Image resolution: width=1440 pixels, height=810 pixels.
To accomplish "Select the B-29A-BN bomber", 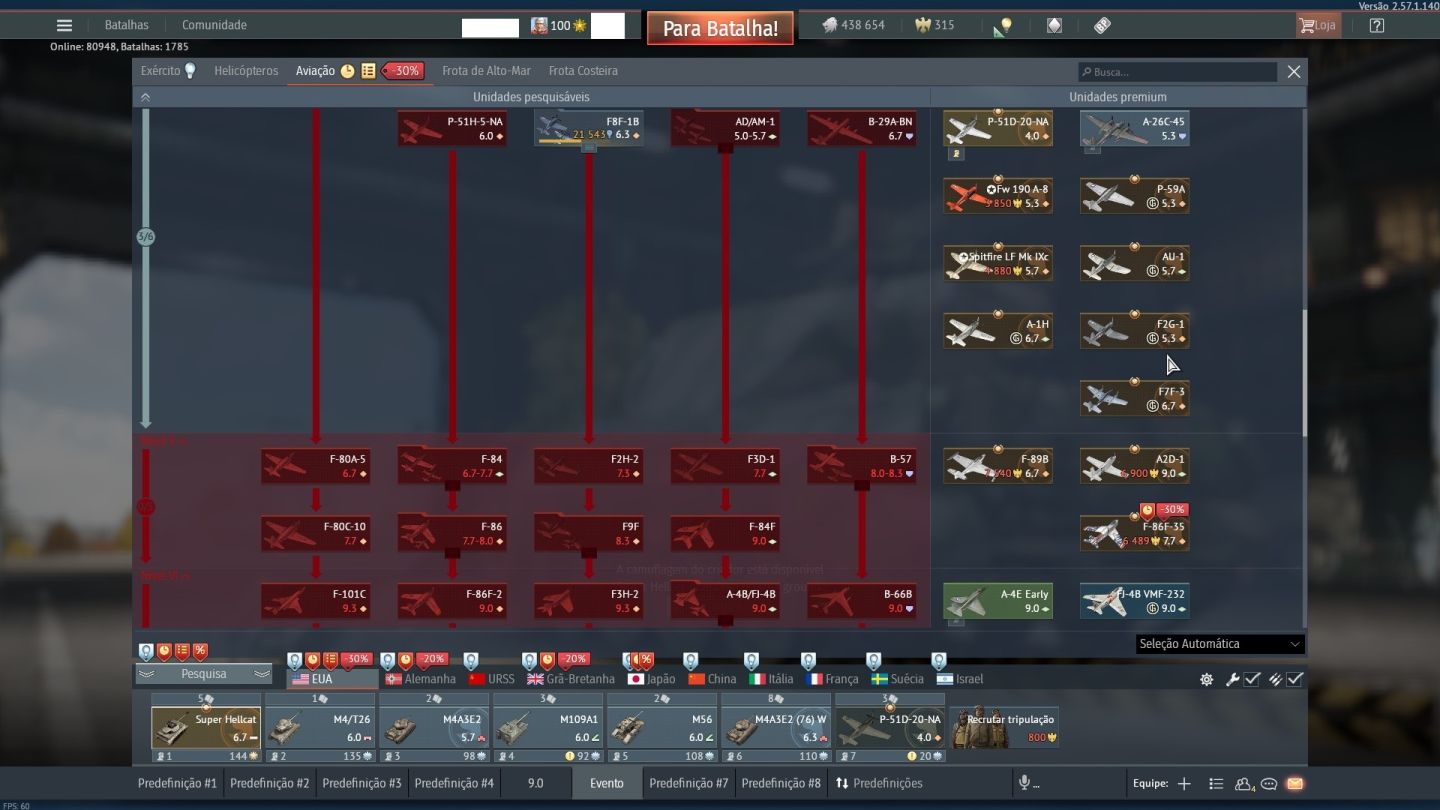I will 862,128.
